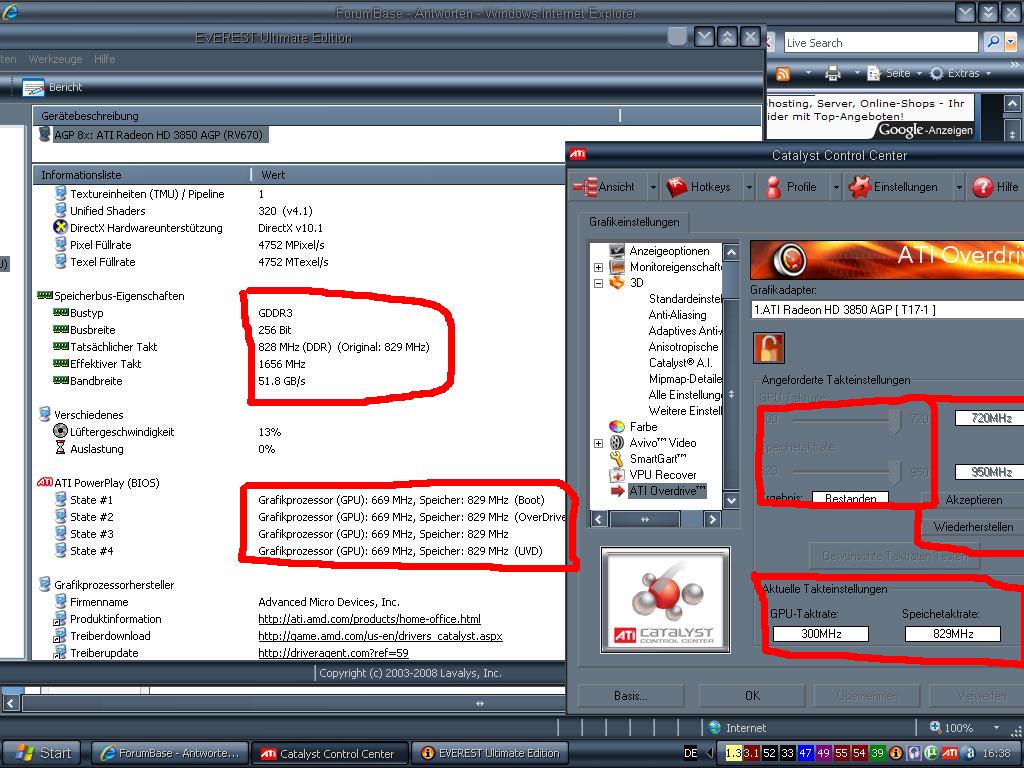The width and height of the screenshot is (1024, 768).
Task: Click the Overdrive unlock padlock icon
Action: (x=769, y=347)
